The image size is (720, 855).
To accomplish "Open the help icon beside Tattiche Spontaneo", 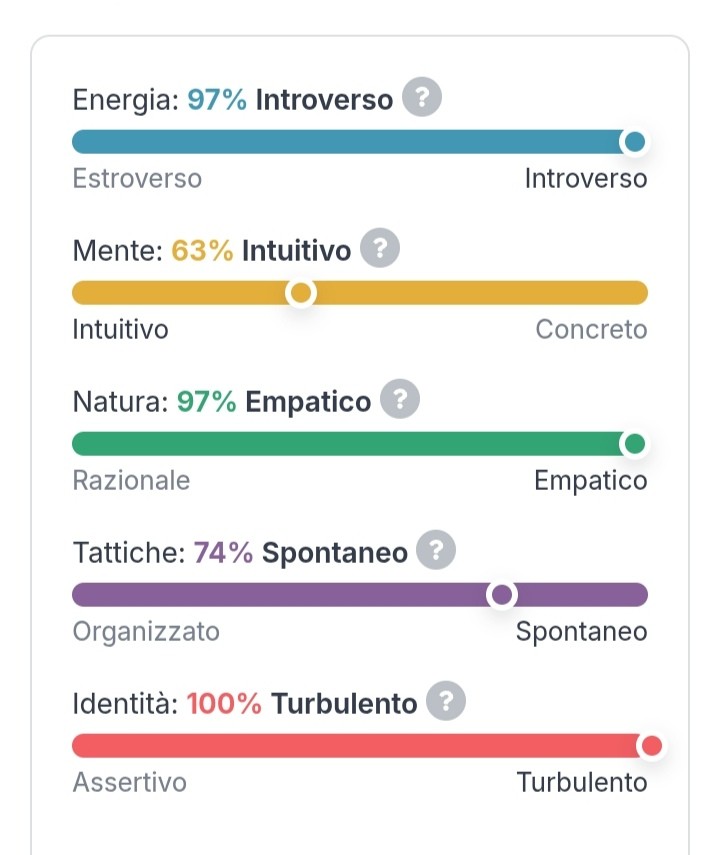I will click(x=436, y=550).
